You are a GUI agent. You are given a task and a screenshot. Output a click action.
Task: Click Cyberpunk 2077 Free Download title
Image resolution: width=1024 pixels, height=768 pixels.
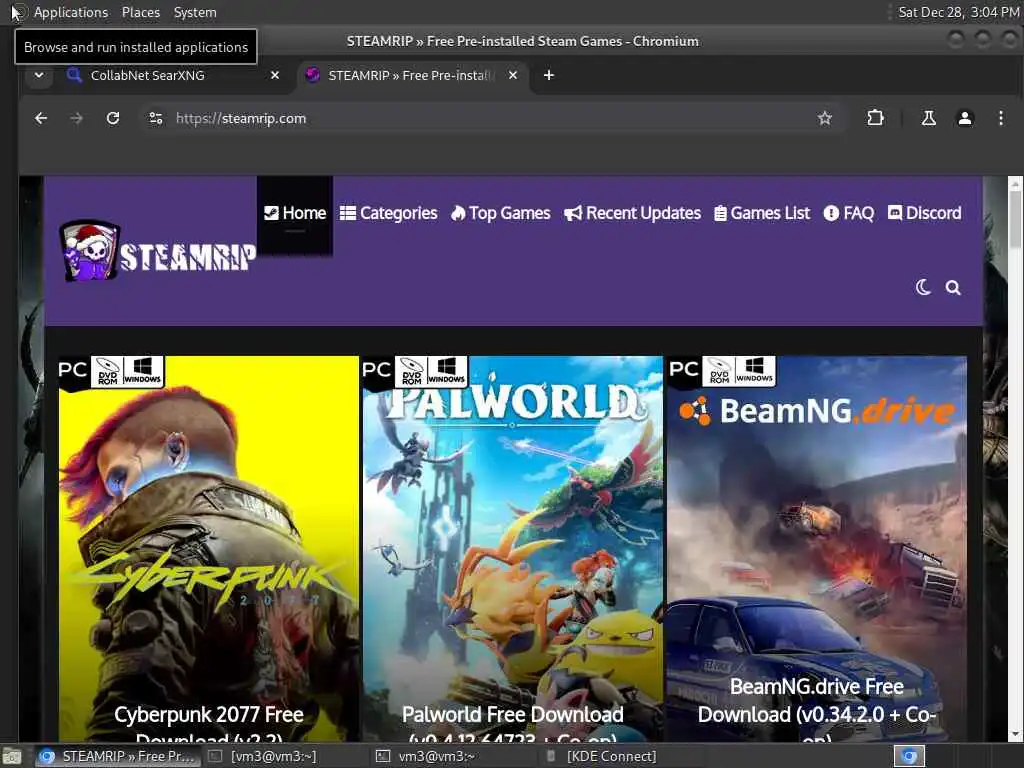(209, 724)
